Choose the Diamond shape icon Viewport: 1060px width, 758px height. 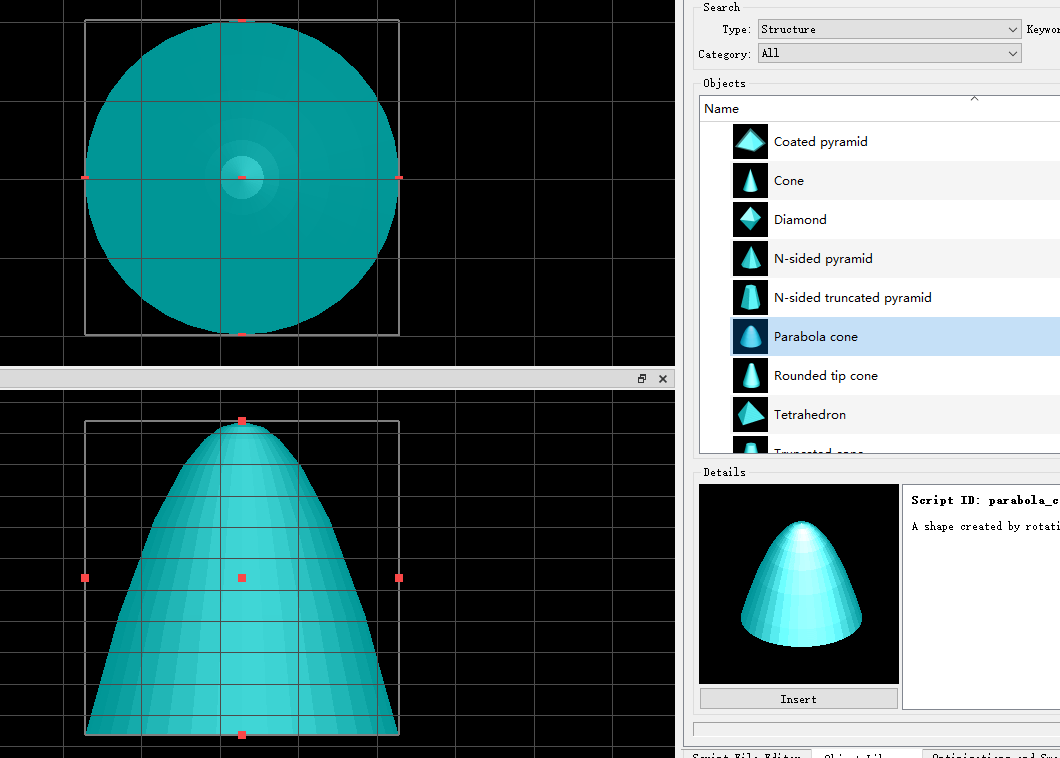750,220
